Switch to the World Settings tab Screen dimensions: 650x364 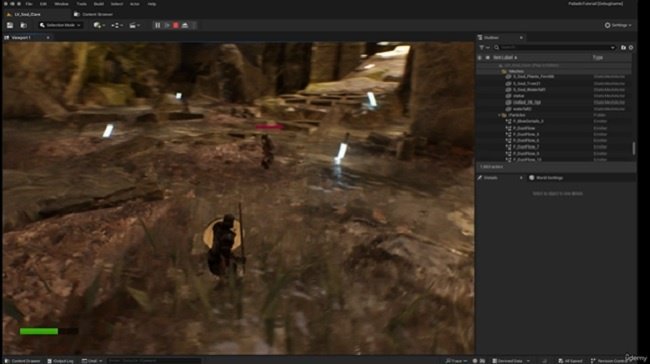point(546,178)
